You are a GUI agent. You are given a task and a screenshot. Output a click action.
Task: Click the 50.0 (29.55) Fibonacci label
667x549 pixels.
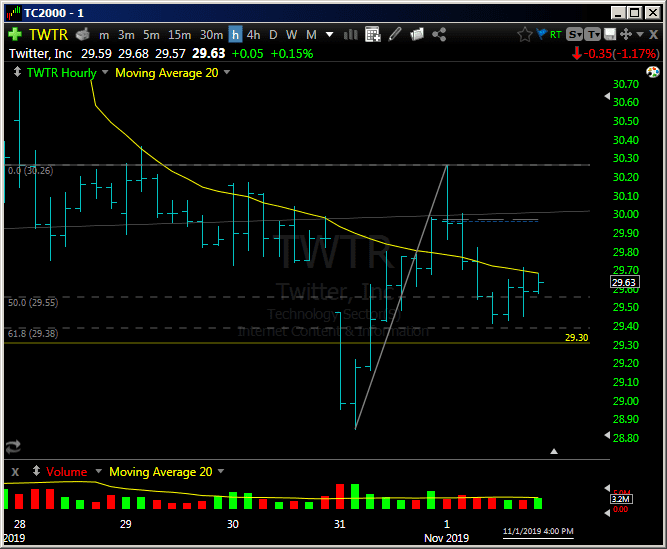(33, 303)
